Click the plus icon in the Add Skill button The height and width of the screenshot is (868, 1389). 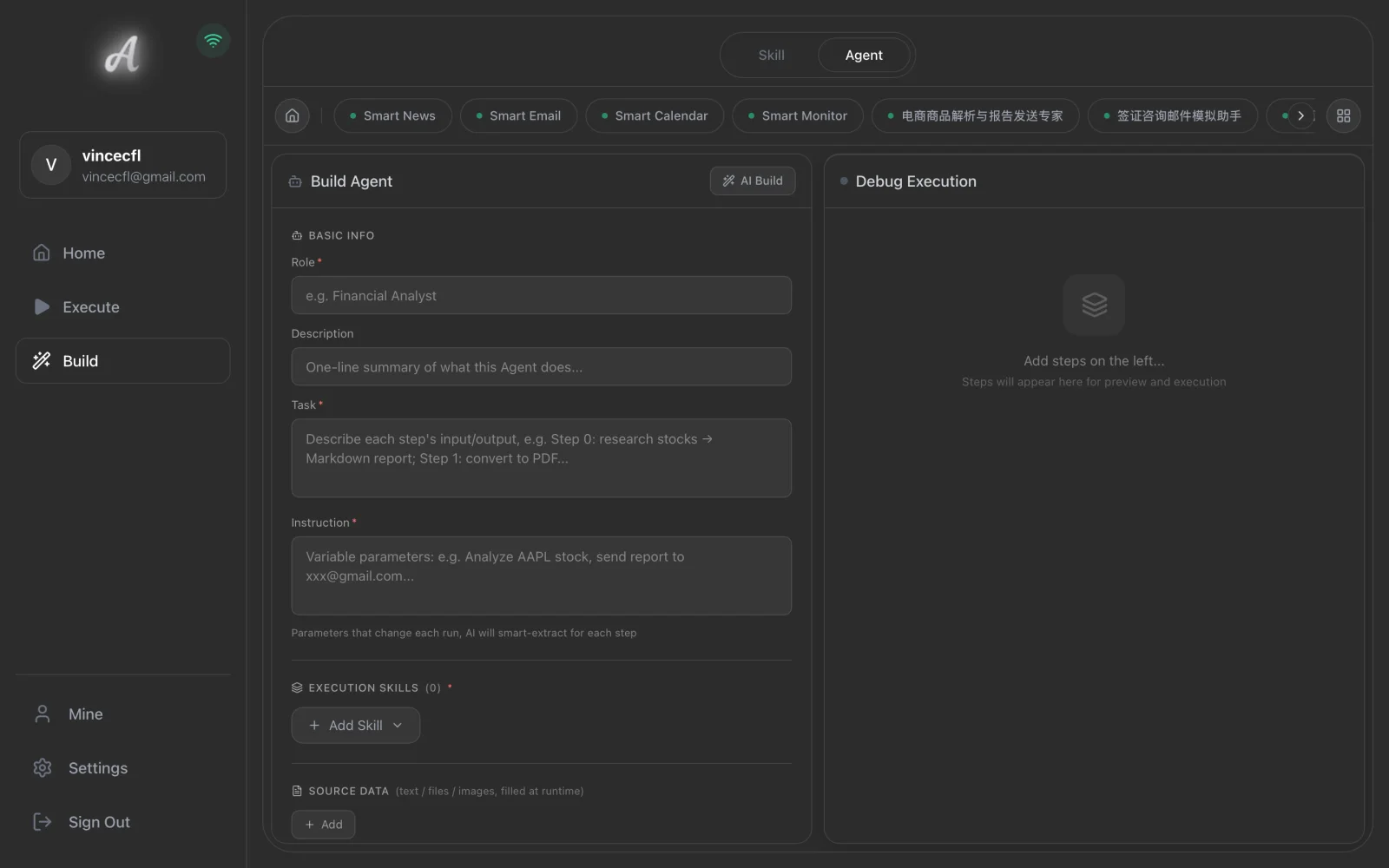[314, 726]
